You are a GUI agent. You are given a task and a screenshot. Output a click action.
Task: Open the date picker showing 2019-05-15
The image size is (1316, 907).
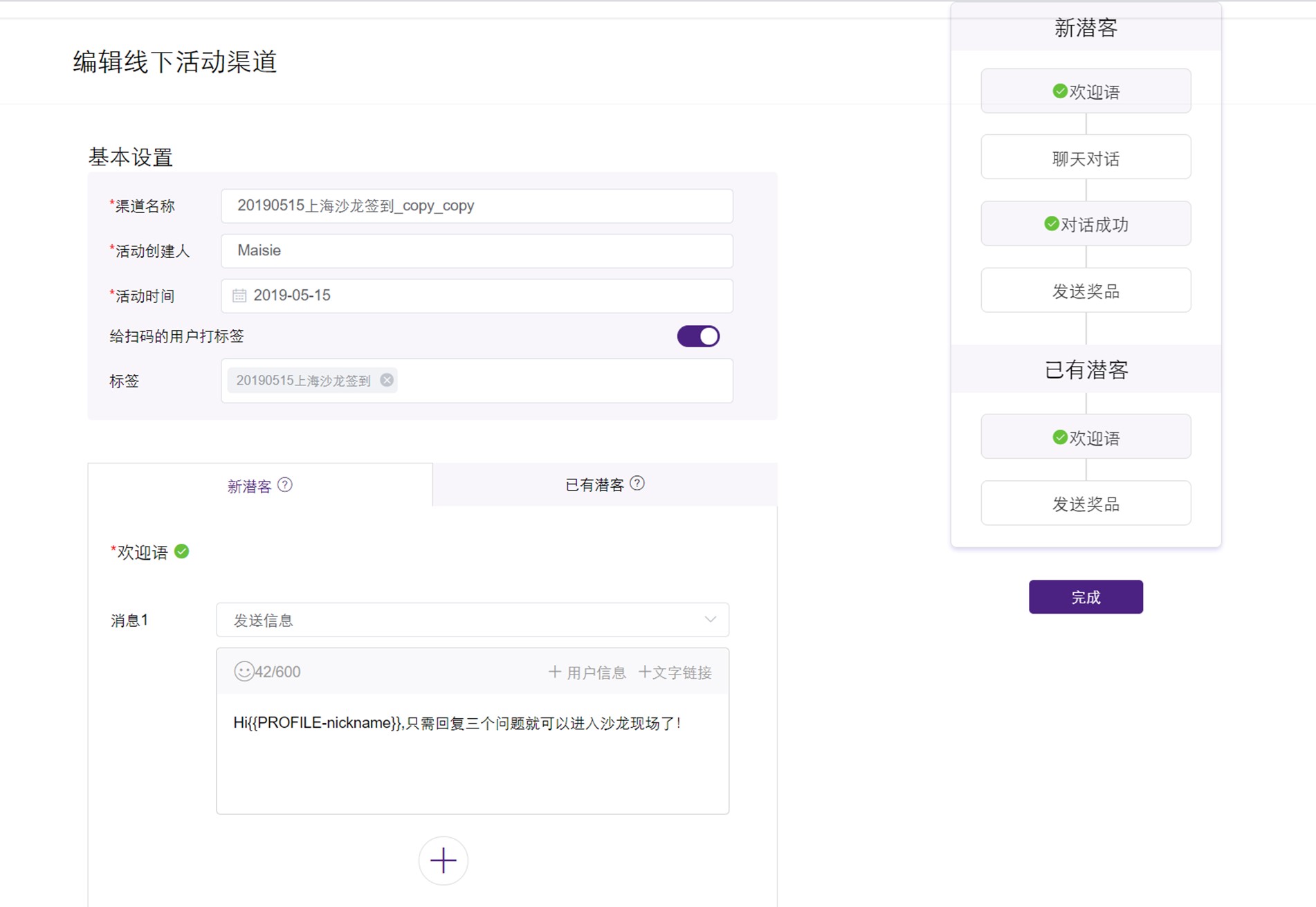click(x=476, y=295)
